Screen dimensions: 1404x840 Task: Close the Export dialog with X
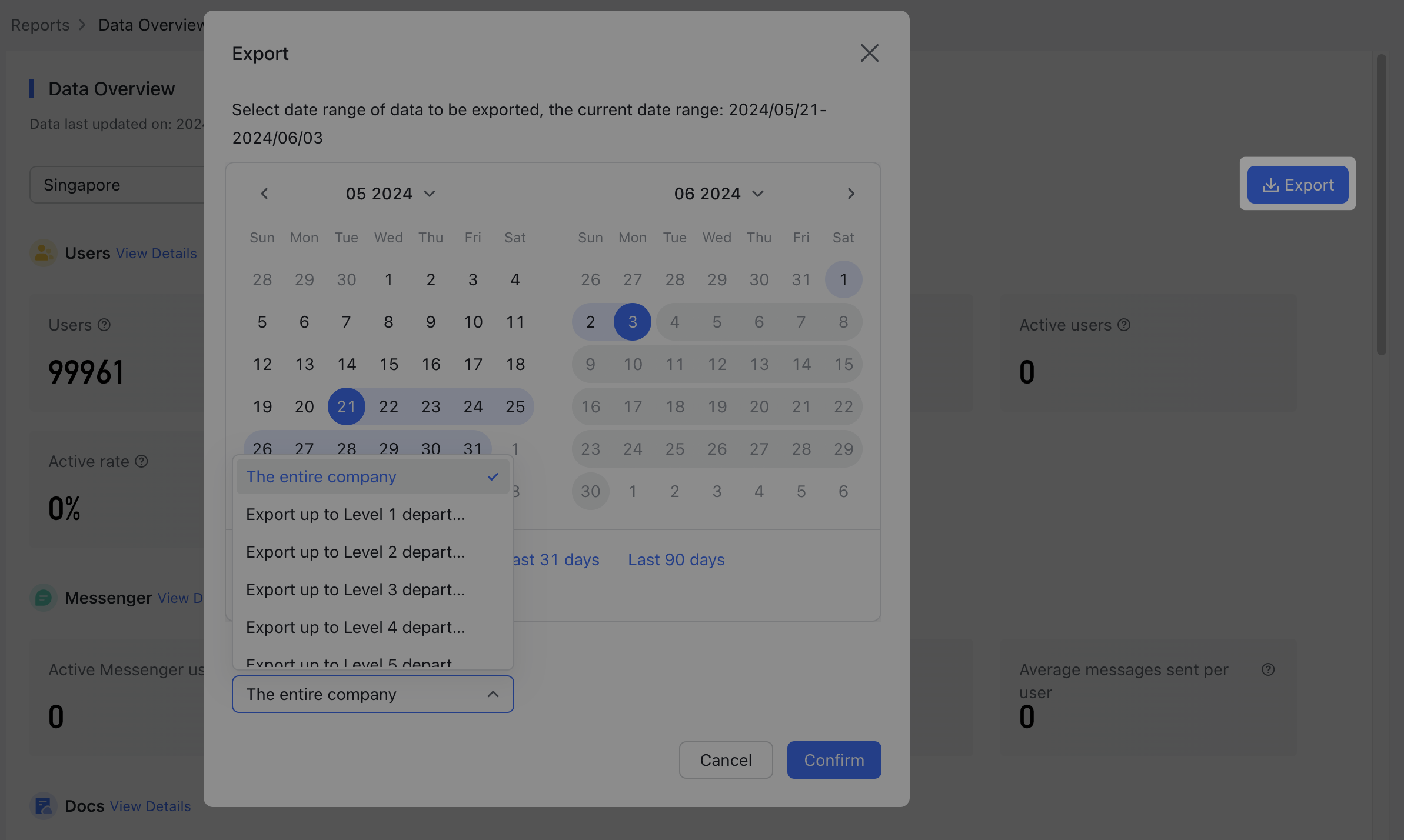[x=869, y=54]
